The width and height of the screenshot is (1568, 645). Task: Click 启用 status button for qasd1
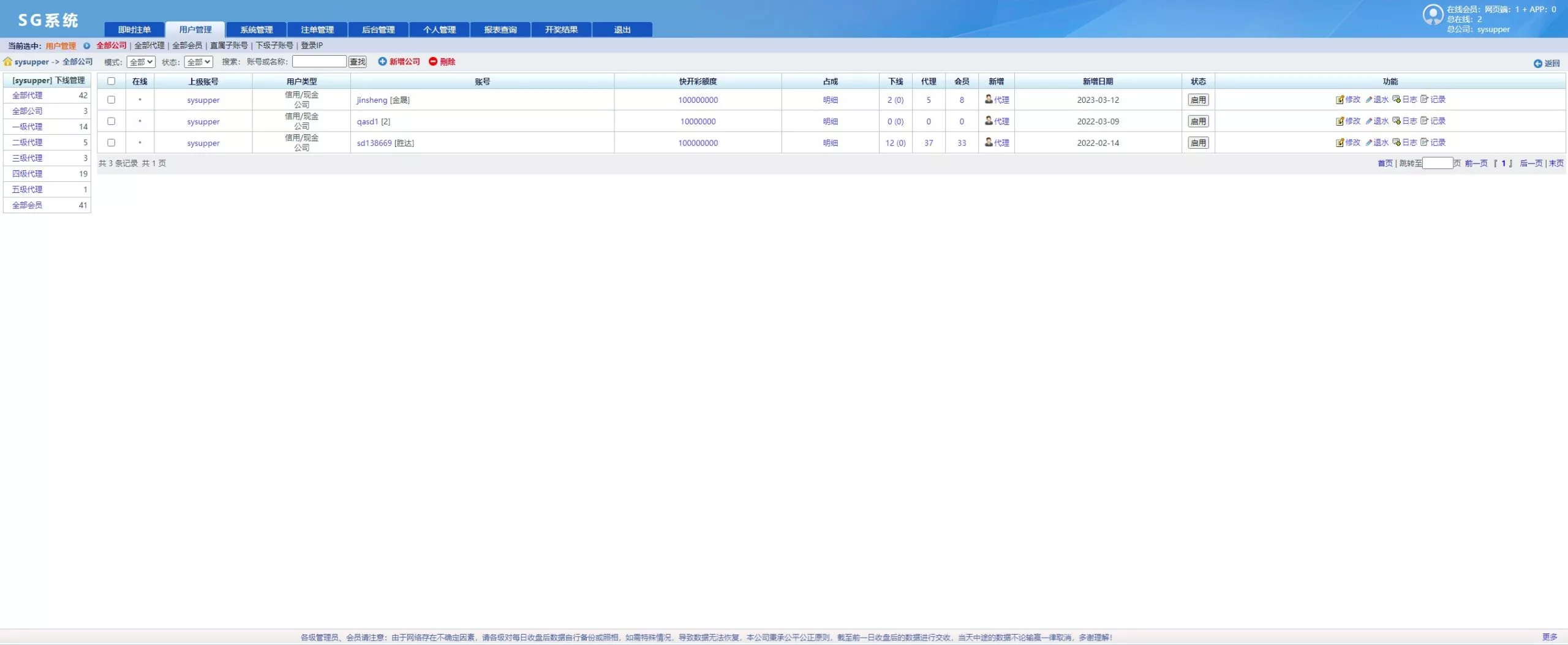pyautogui.click(x=1197, y=121)
